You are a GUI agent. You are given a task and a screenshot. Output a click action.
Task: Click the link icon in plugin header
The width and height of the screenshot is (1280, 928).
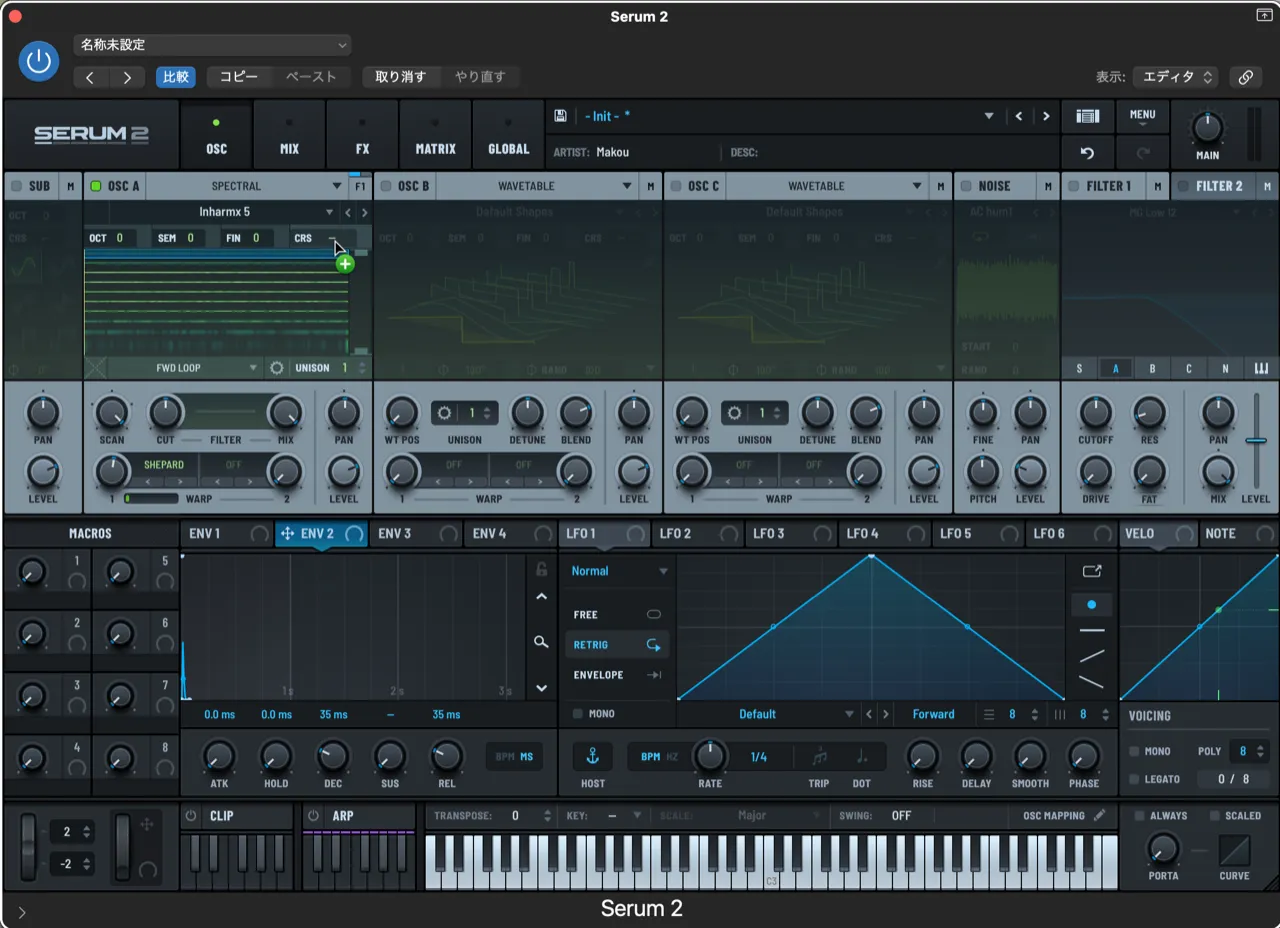pyautogui.click(x=1245, y=77)
